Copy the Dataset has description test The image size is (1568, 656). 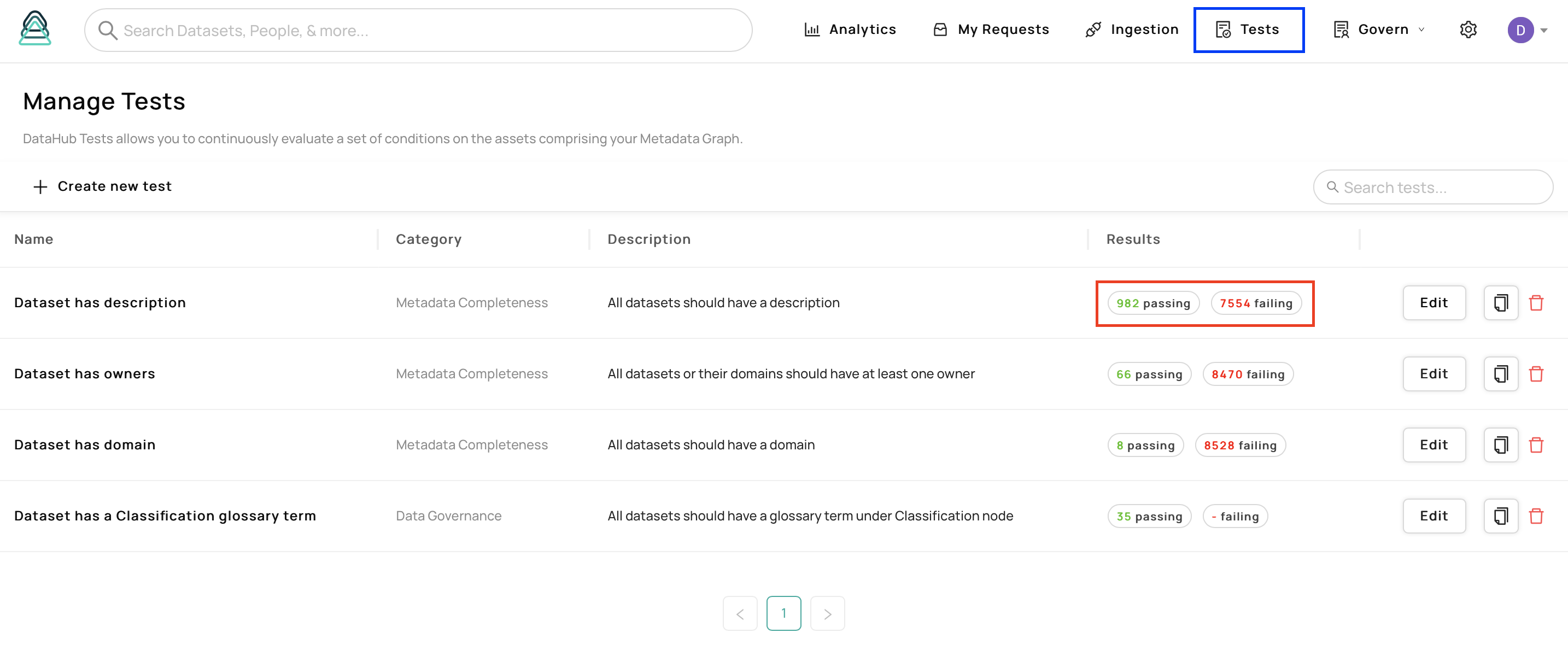click(1500, 302)
